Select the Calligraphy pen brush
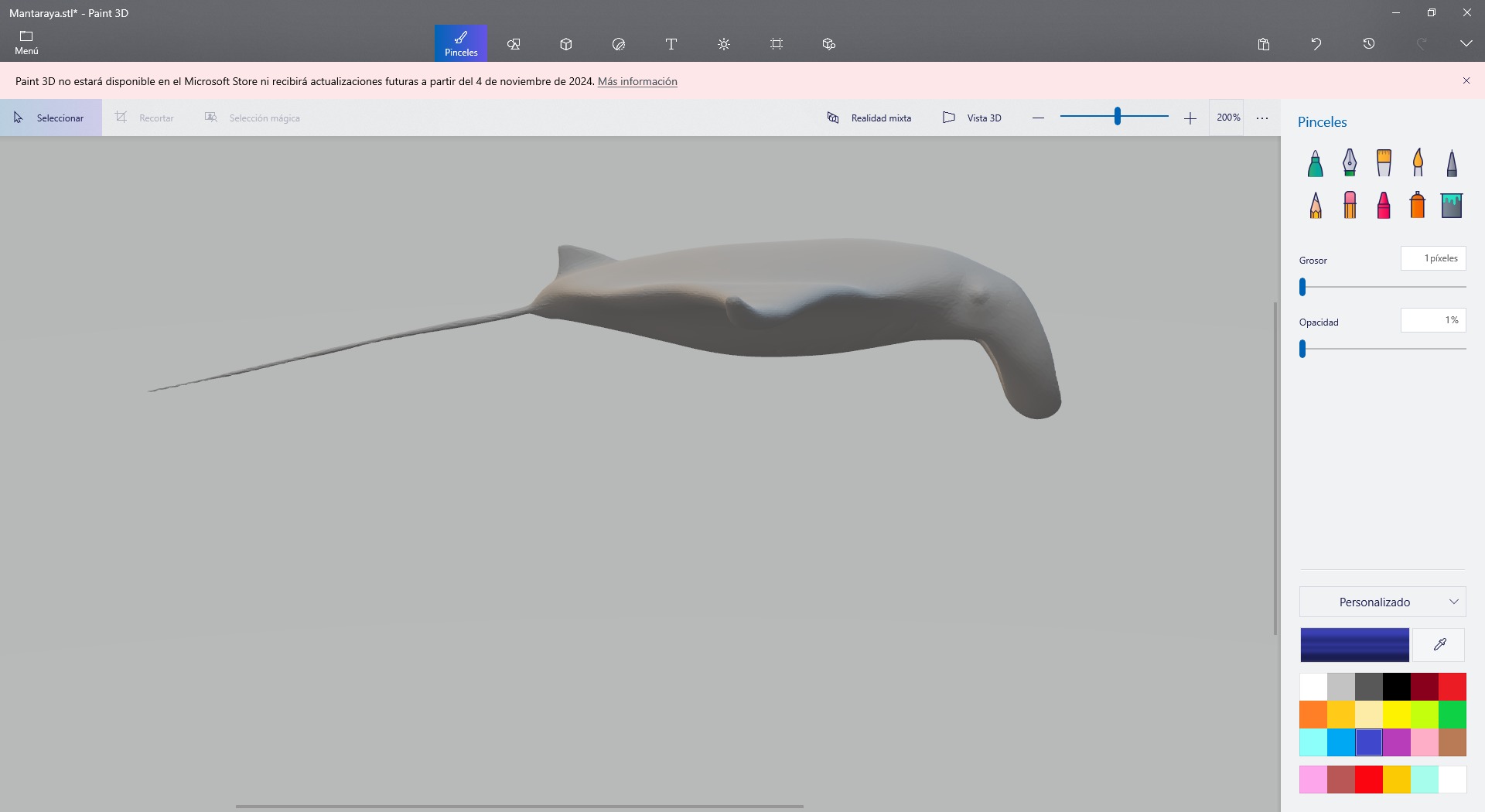This screenshot has height=812, width=1485. tap(1350, 163)
